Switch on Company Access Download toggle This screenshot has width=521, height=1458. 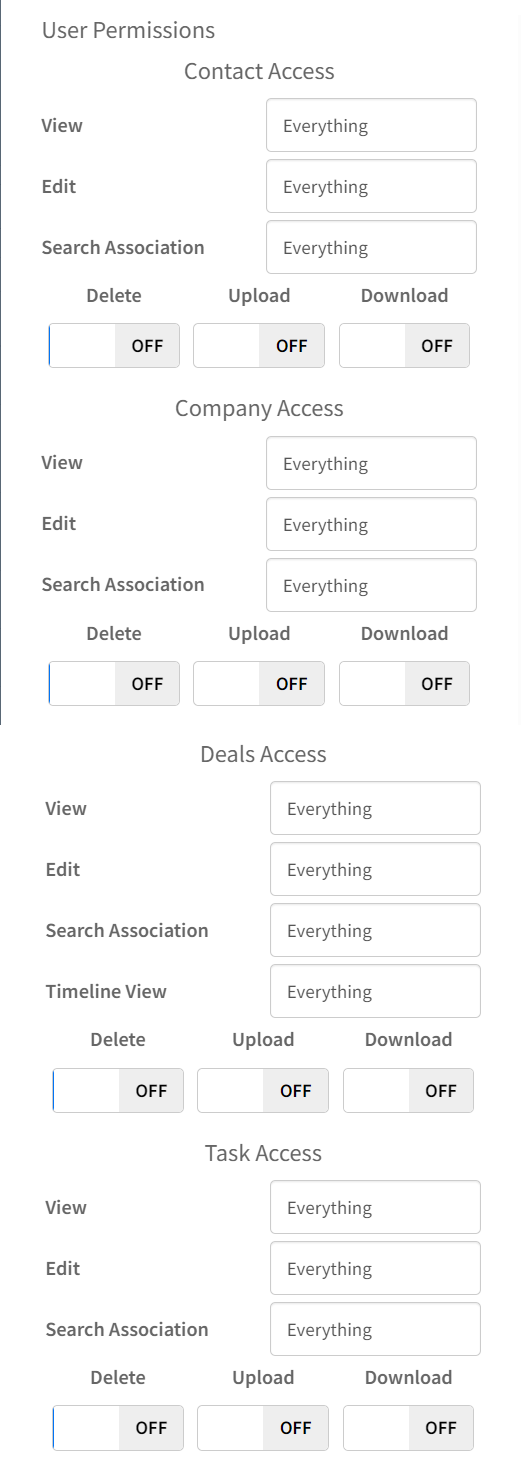point(404,684)
